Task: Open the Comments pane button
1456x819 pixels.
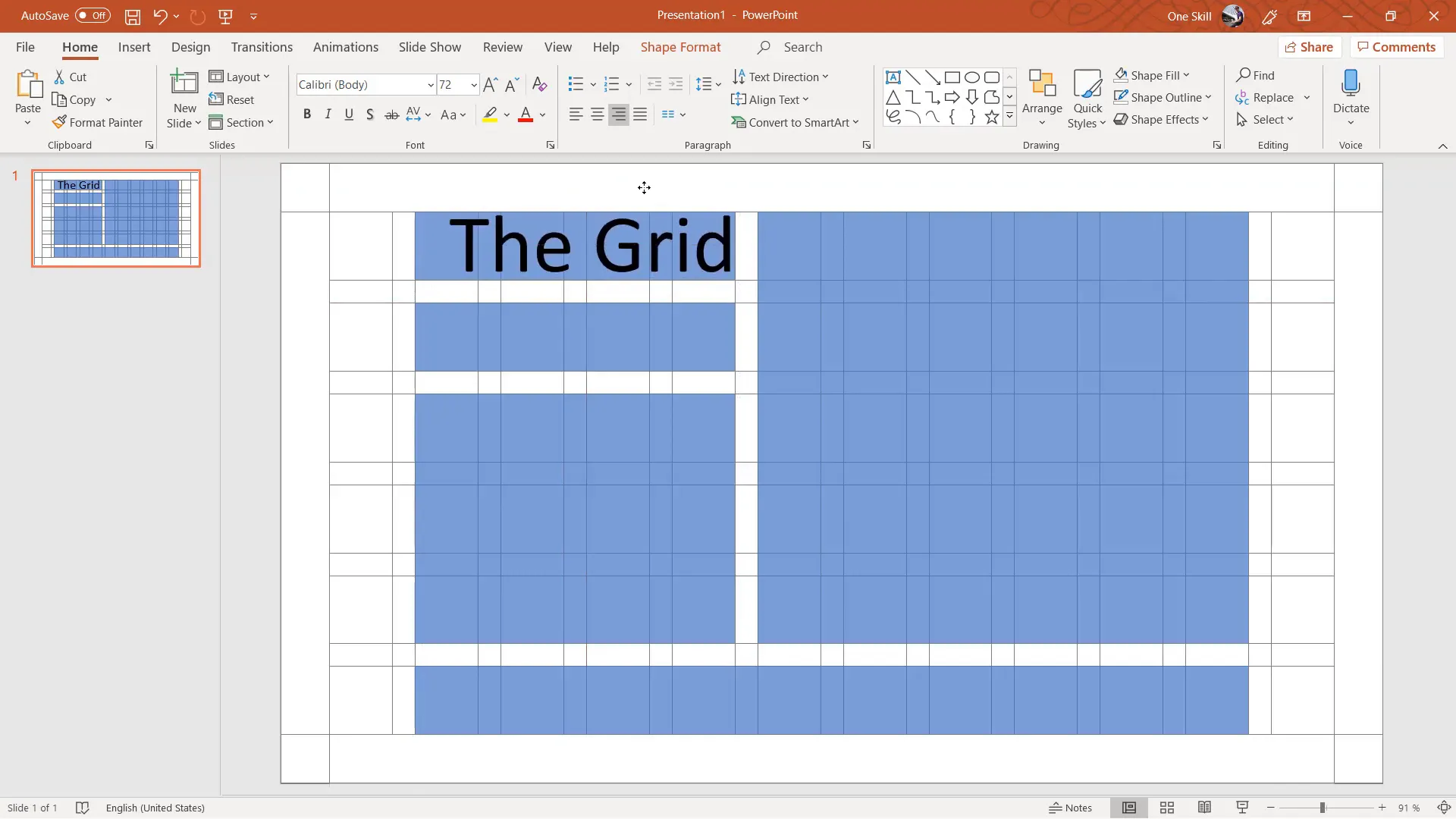Action: (1397, 47)
